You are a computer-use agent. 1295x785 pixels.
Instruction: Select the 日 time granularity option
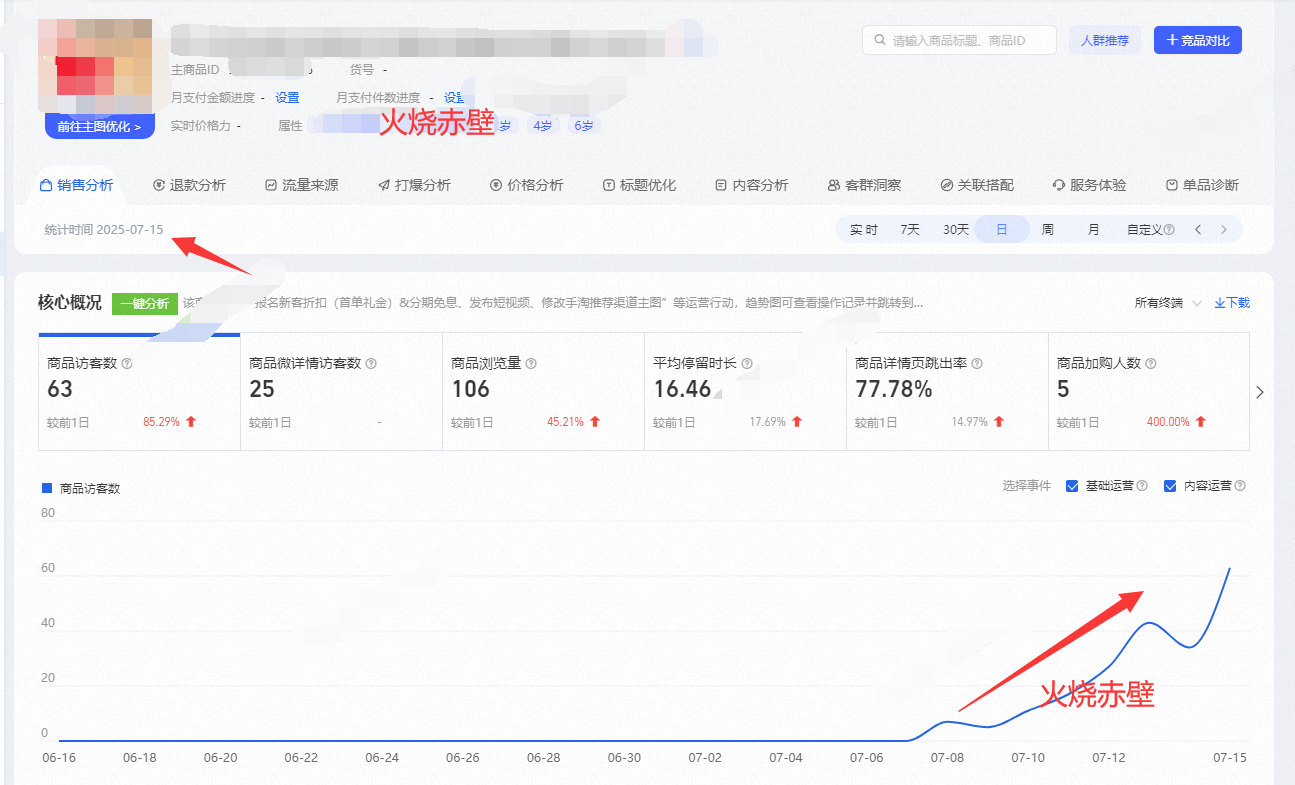click(x=1001, y=230)
